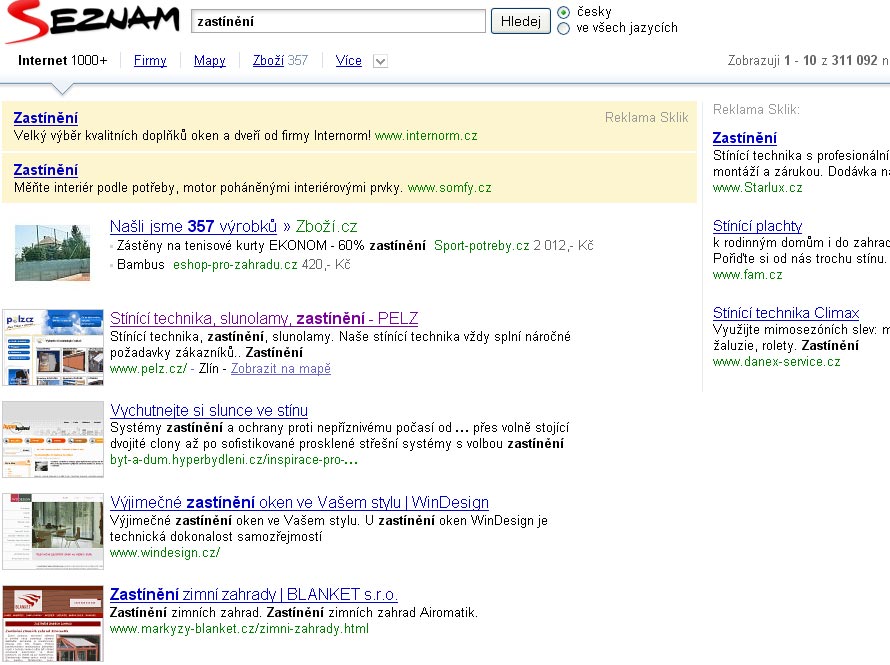Open the 'Stínící technika, slunolamy, zastínění - PELZ' result
This screenshot has width=890, height=665.
click(264, 318)
